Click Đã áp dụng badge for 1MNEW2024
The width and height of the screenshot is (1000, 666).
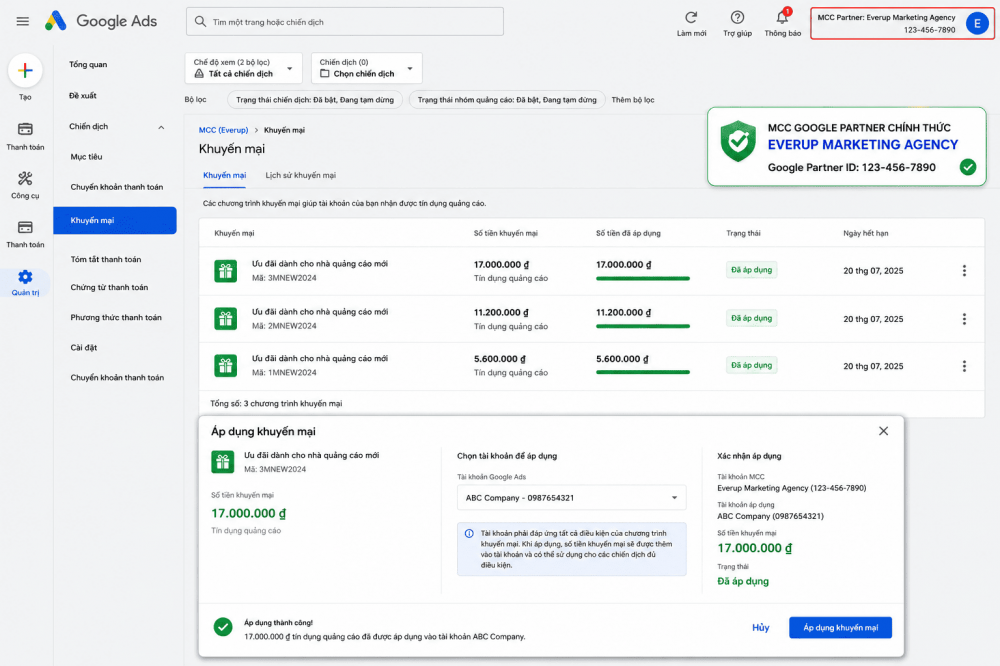click(x=751, y=366)
